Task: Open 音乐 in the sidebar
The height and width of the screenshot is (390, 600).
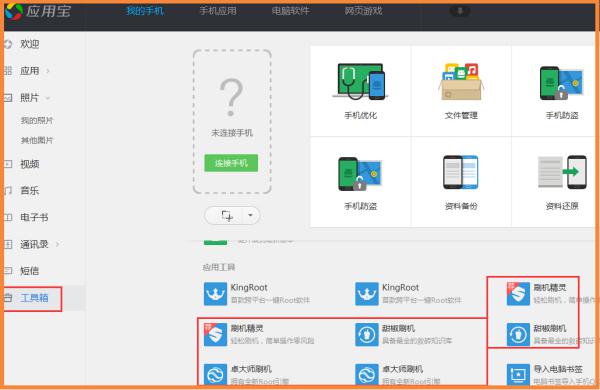Action: [x=29, y=191]
